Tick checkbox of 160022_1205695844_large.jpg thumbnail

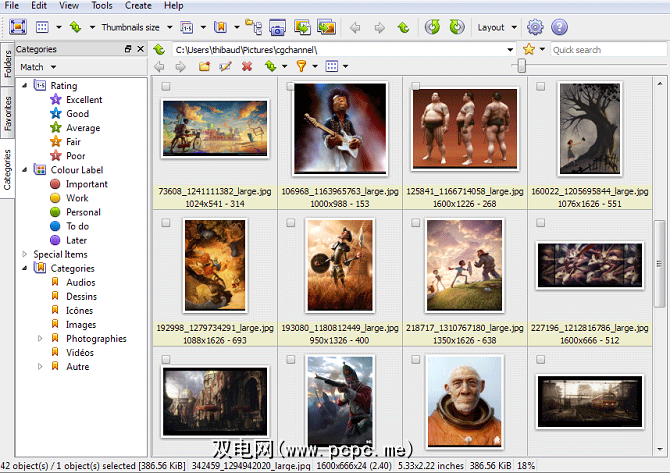coord(541,87)
